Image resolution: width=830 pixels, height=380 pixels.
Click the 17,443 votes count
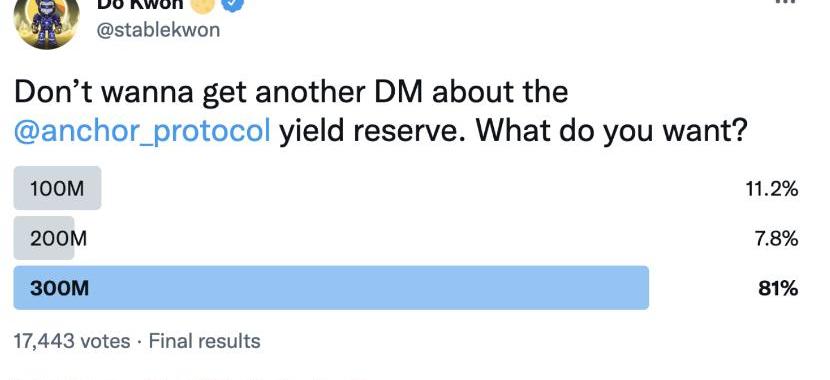(x=72, y=341)
